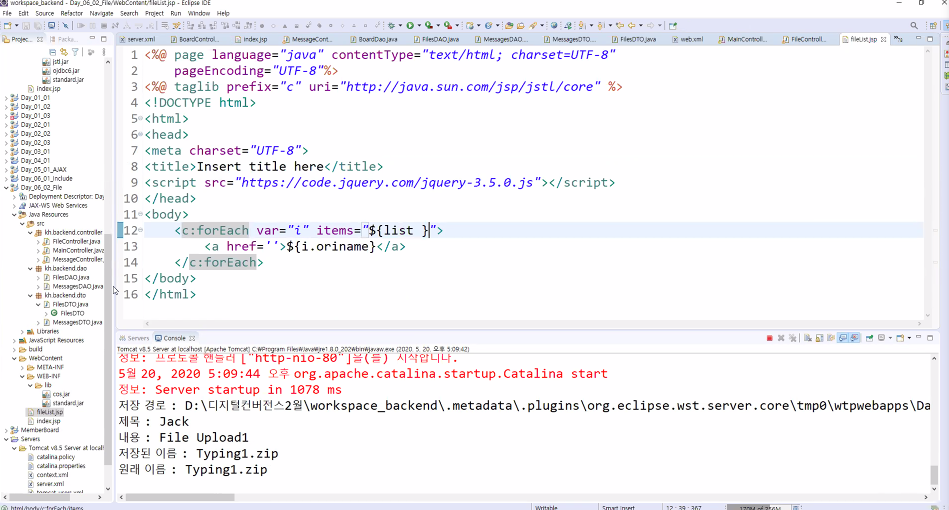Click the Remove Launch icon in Console

[781, 338]
